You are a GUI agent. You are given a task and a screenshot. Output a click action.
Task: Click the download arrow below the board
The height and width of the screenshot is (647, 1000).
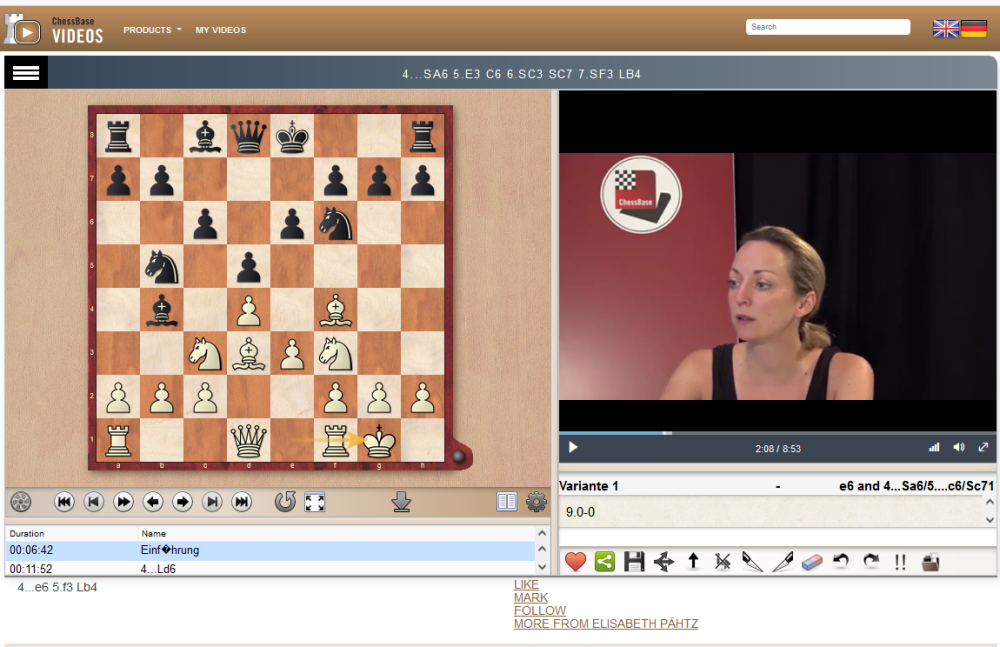(x=402, y=502)
